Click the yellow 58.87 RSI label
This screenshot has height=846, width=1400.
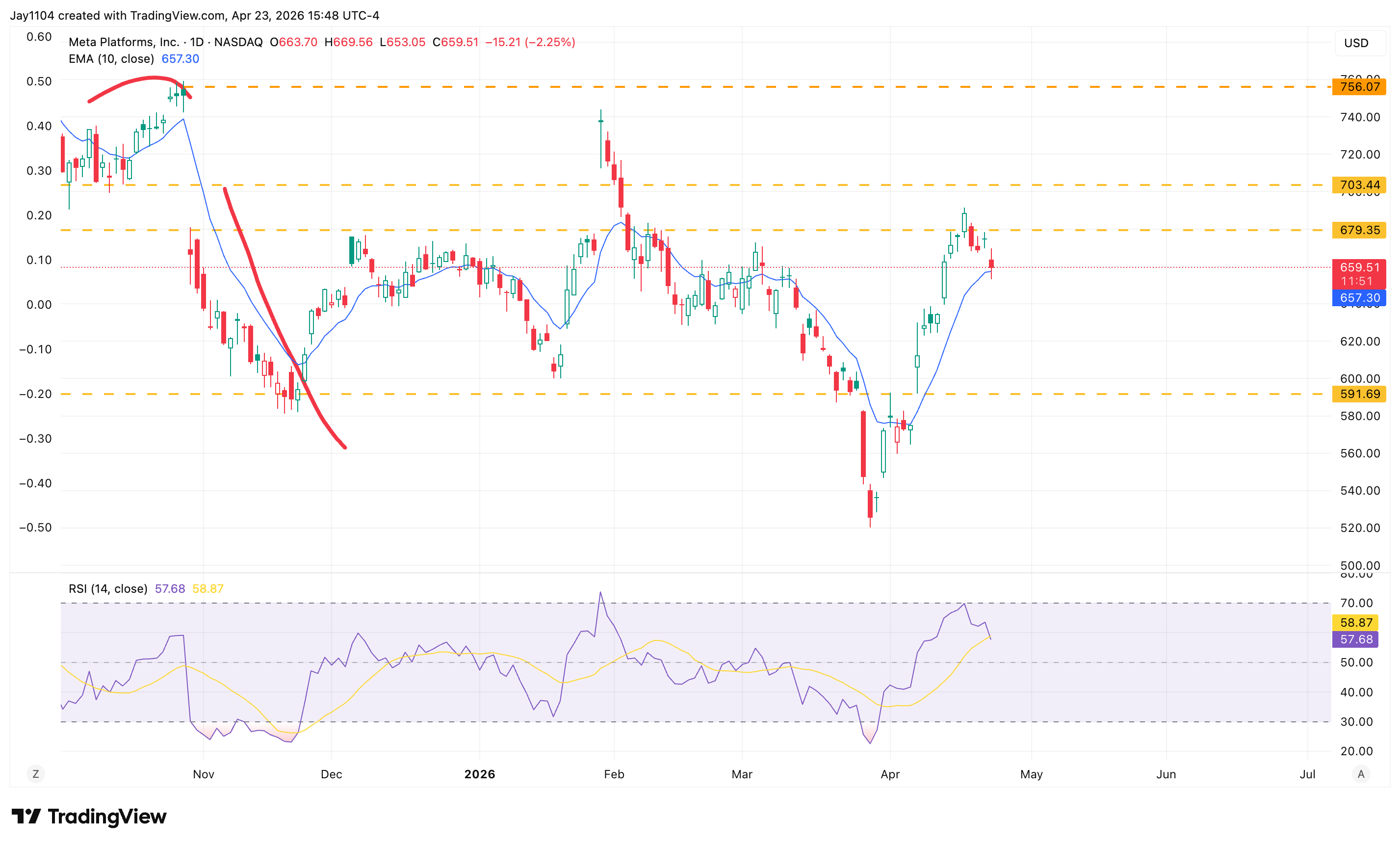(1356, 623)
